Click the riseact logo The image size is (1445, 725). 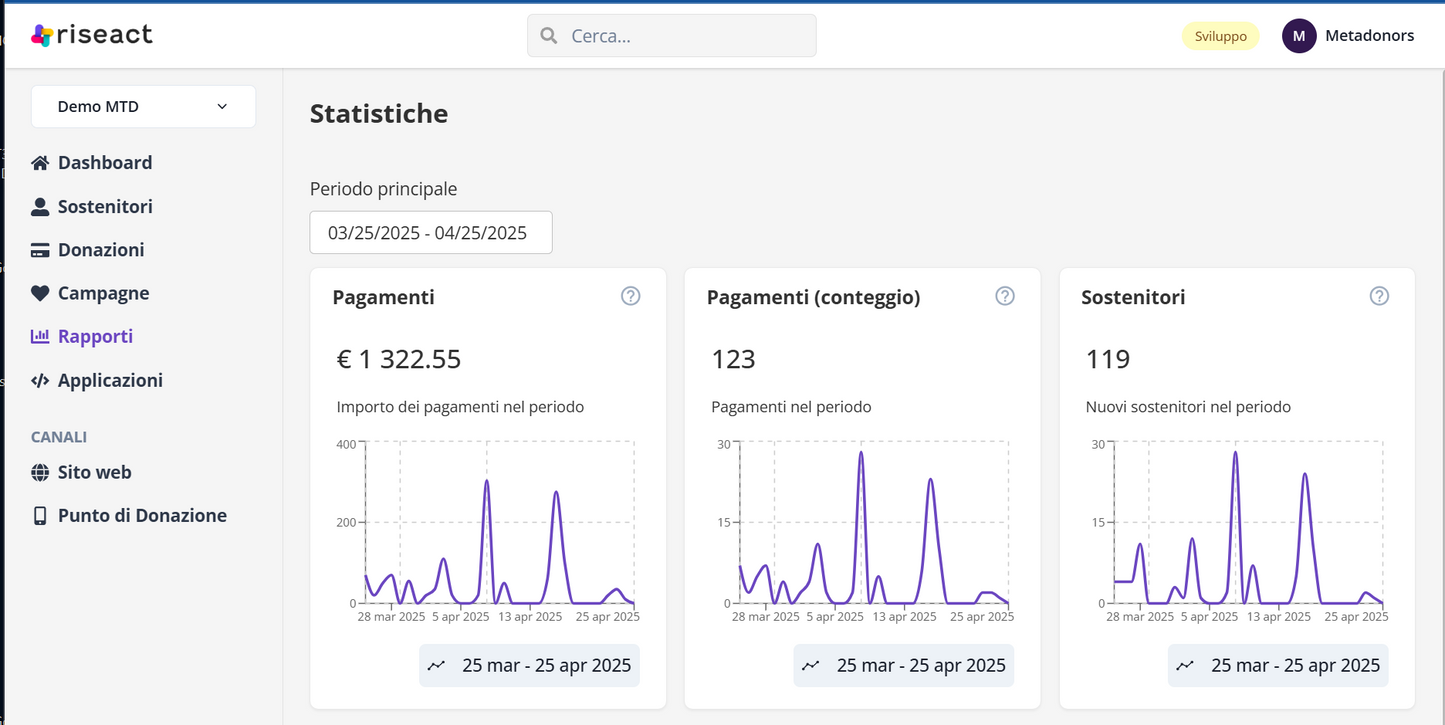click(92, 35)
